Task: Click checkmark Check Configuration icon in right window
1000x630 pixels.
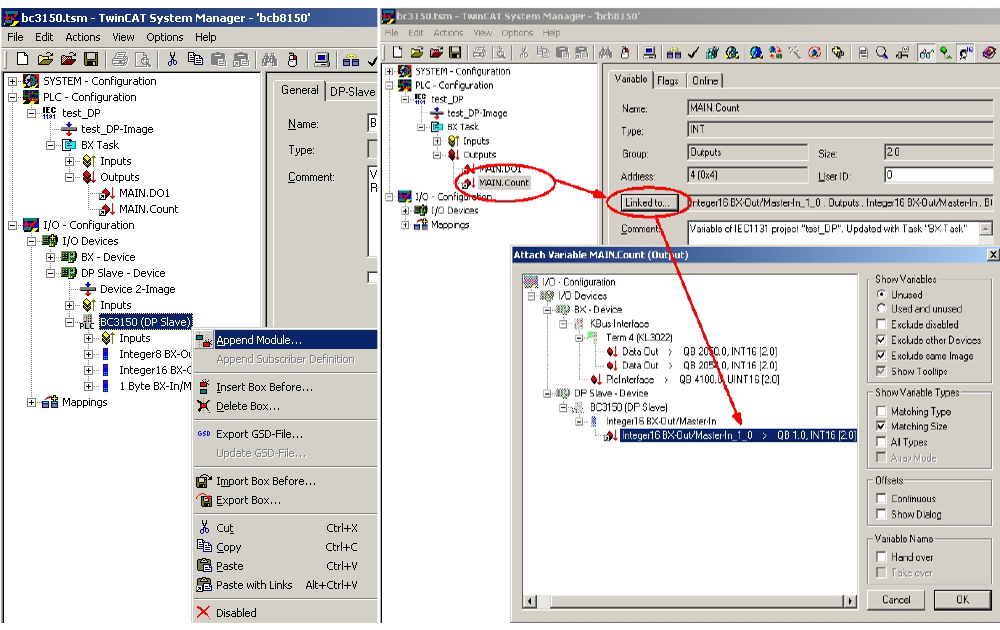Action: 693,52
